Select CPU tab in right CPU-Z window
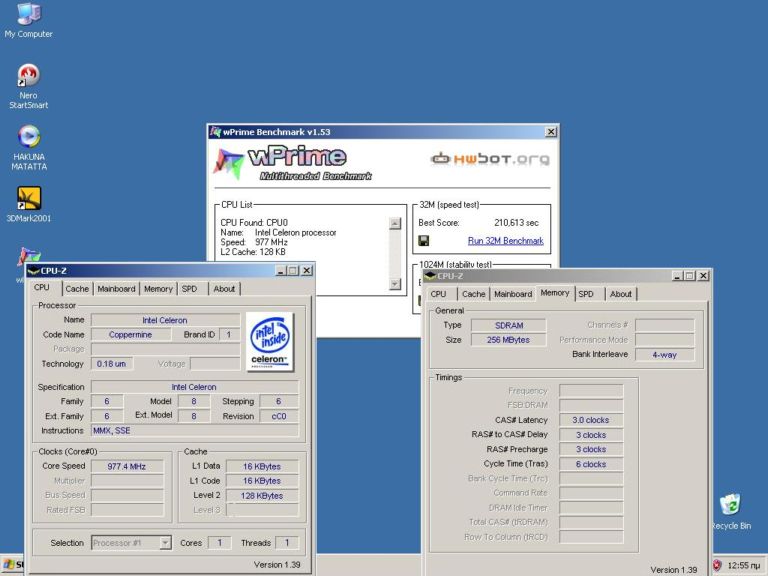The width and height of the screenshot is (768, 576). (x=438, y=294)
